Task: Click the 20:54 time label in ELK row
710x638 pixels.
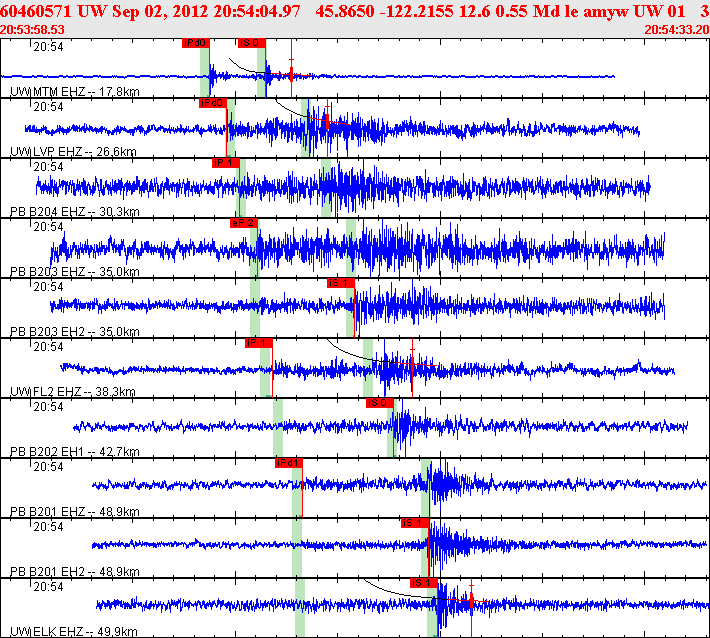Action: 48,587
